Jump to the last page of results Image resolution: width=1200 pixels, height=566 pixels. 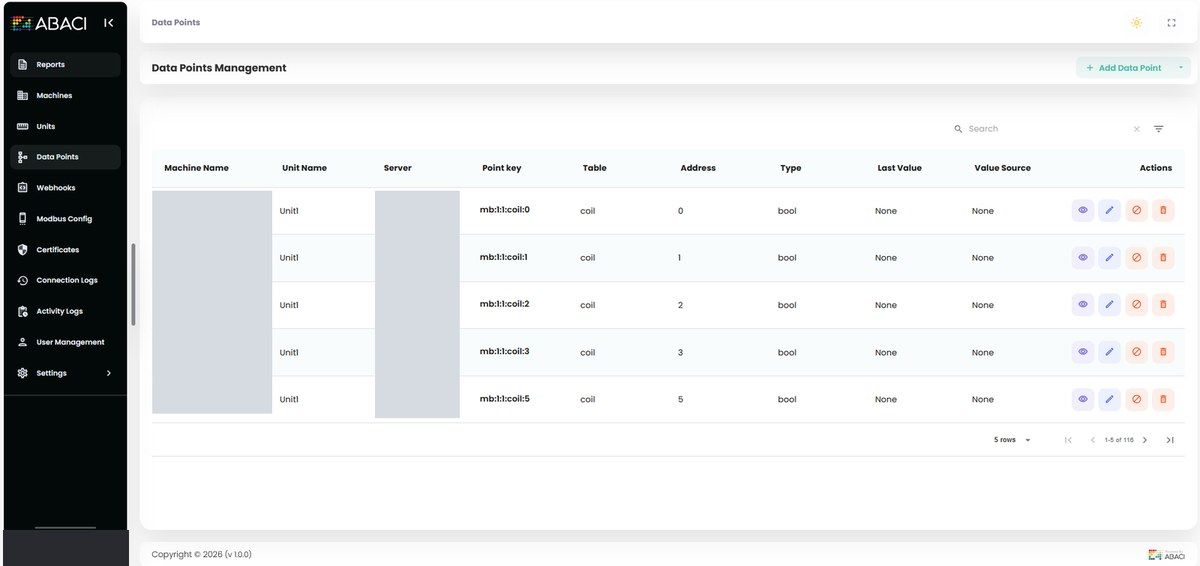coord(1170,440)
